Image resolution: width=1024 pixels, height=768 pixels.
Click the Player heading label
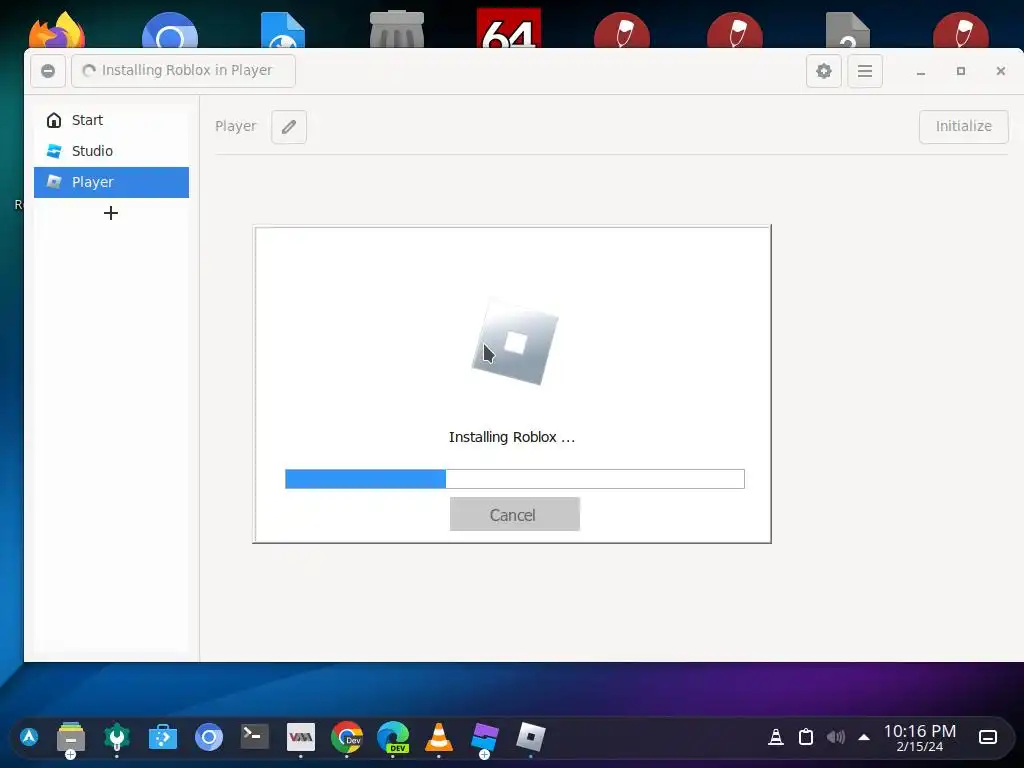pyautogui.click(x=236, y=127)
